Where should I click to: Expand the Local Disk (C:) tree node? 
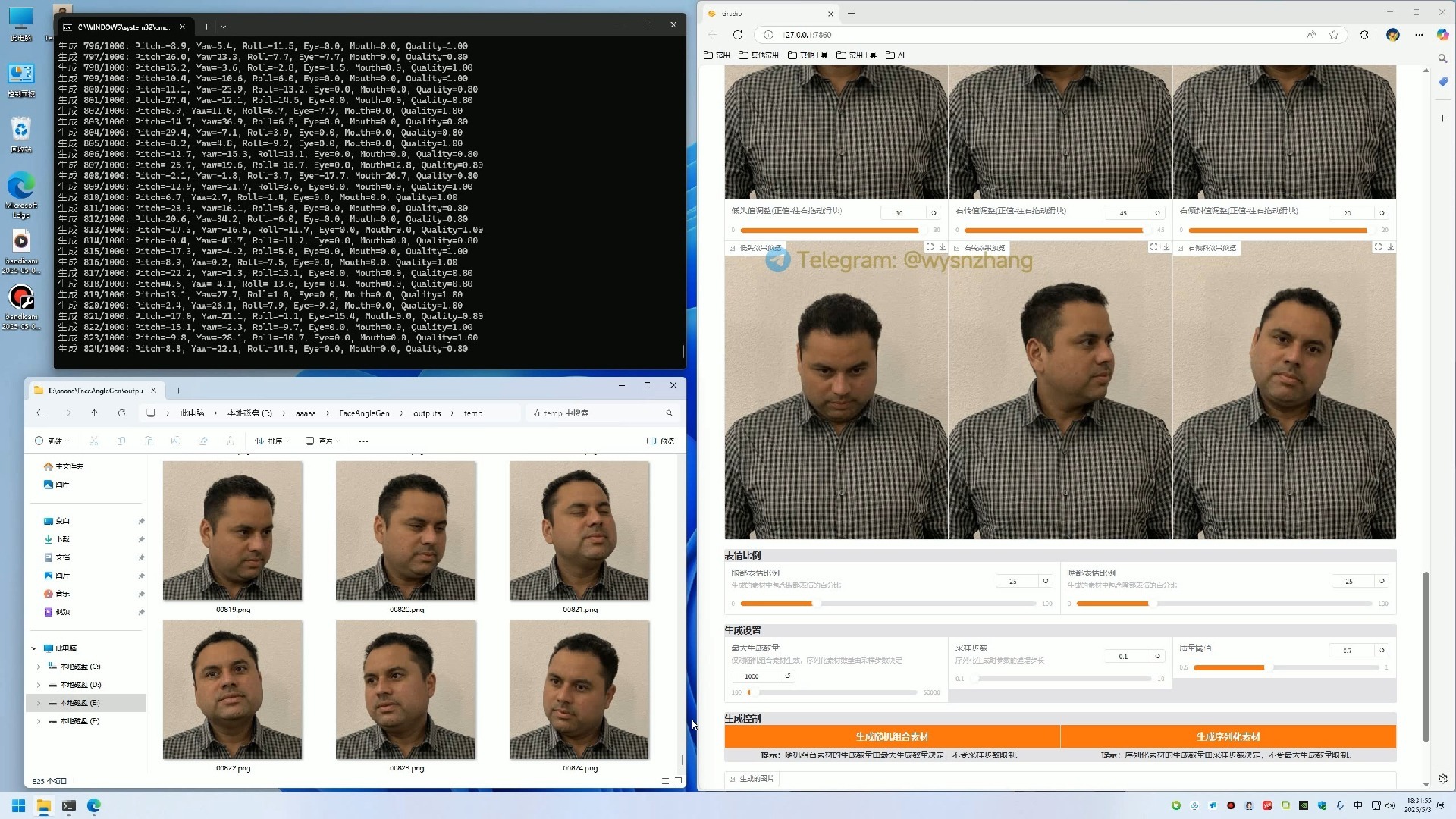pos(39,667)
